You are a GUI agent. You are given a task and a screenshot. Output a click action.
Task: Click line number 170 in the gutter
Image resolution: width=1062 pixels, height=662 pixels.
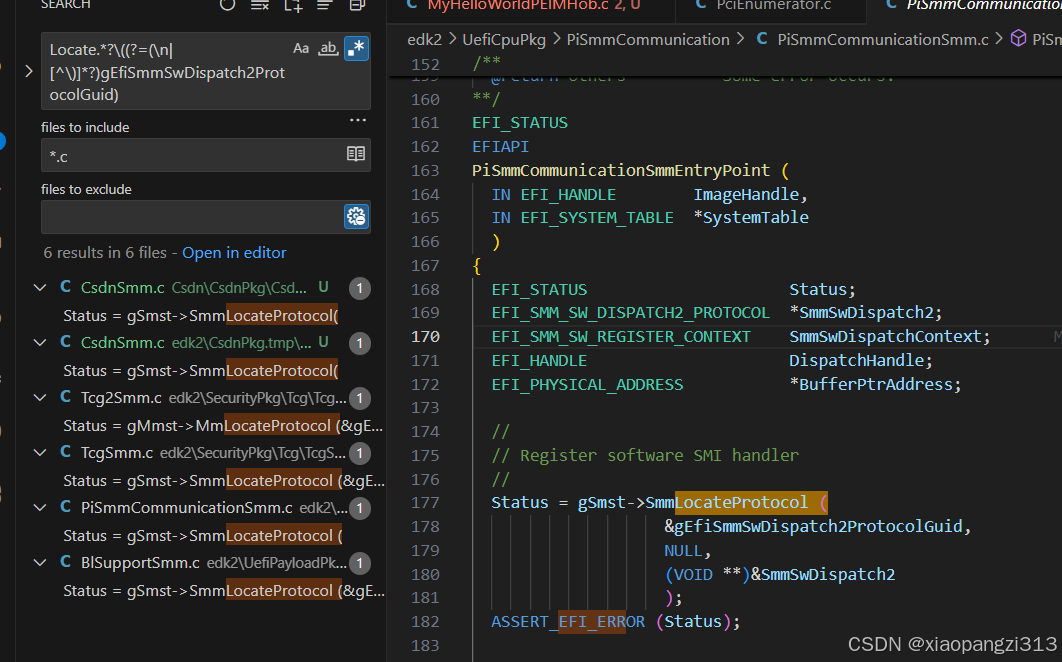point(425,337)
